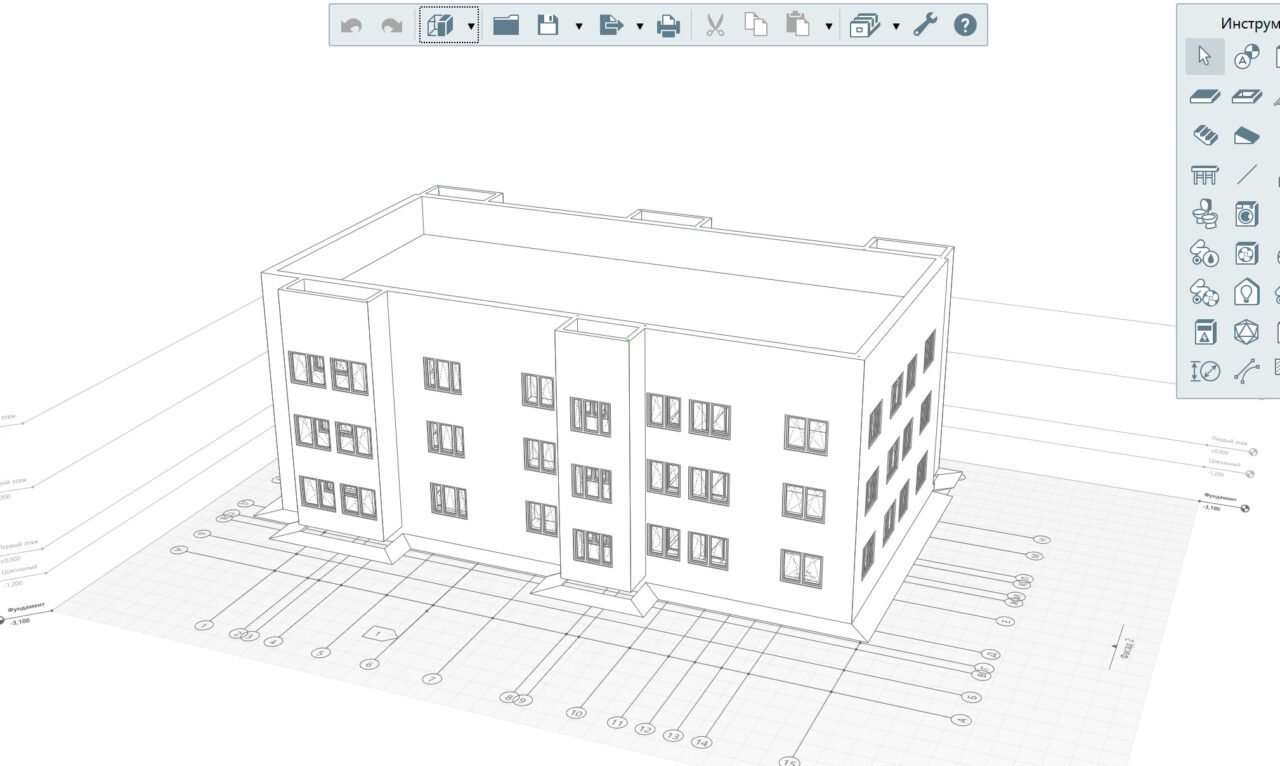The height and width of the screenshot is (766, 1280).
Task: Click the copy icon
Action: coord(757,26)
